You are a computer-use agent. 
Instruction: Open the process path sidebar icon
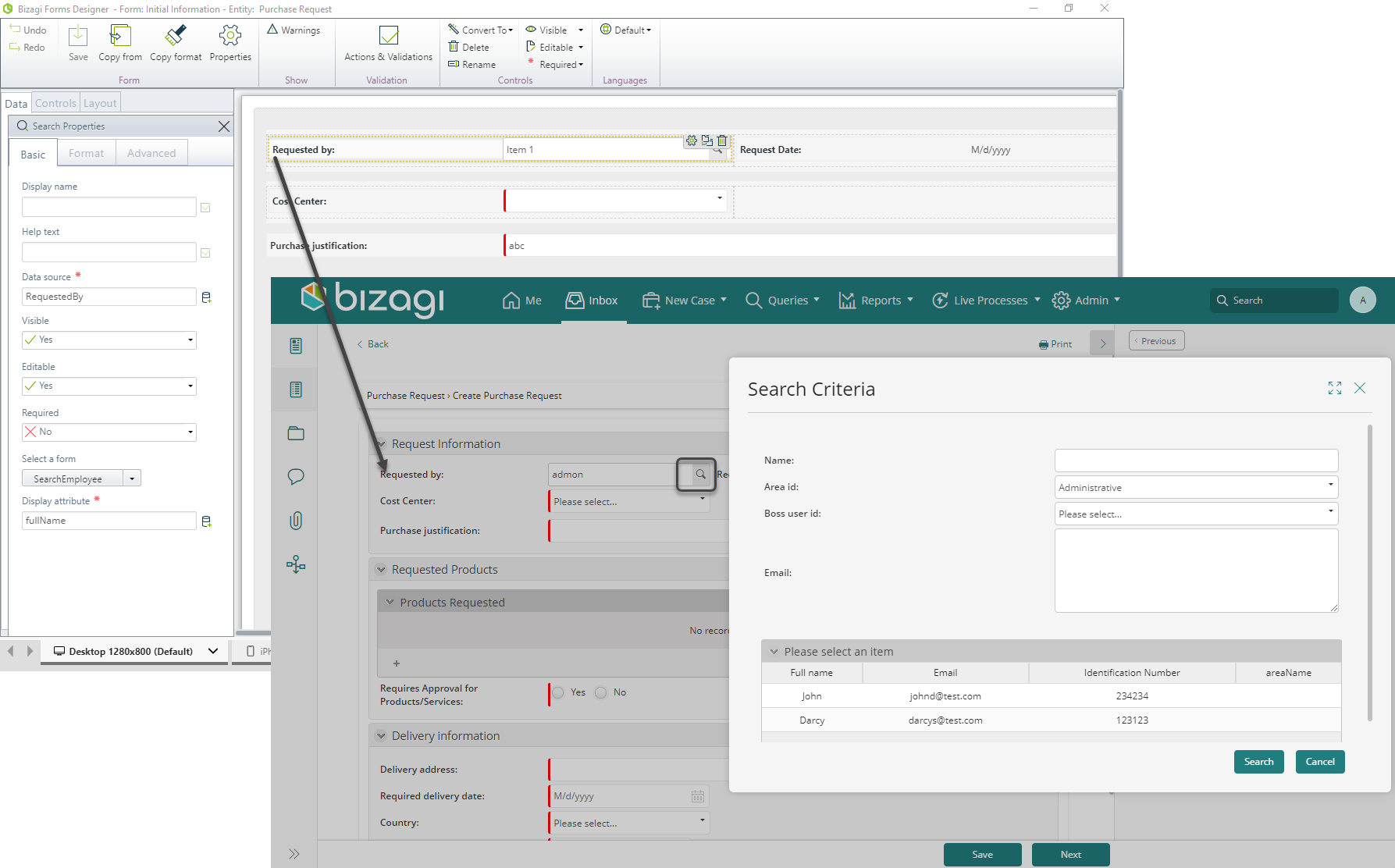coord(296,564)
